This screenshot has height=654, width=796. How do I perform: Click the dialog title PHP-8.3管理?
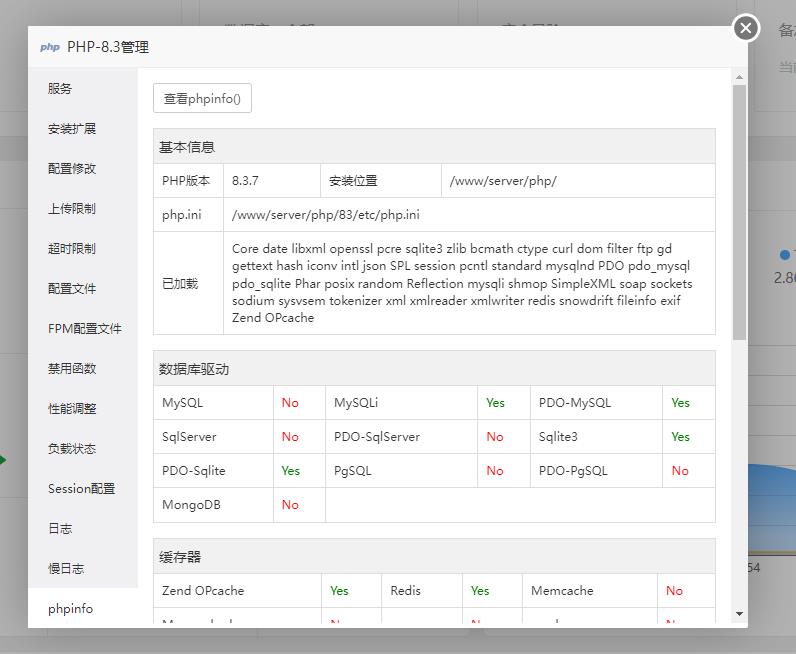108,47
